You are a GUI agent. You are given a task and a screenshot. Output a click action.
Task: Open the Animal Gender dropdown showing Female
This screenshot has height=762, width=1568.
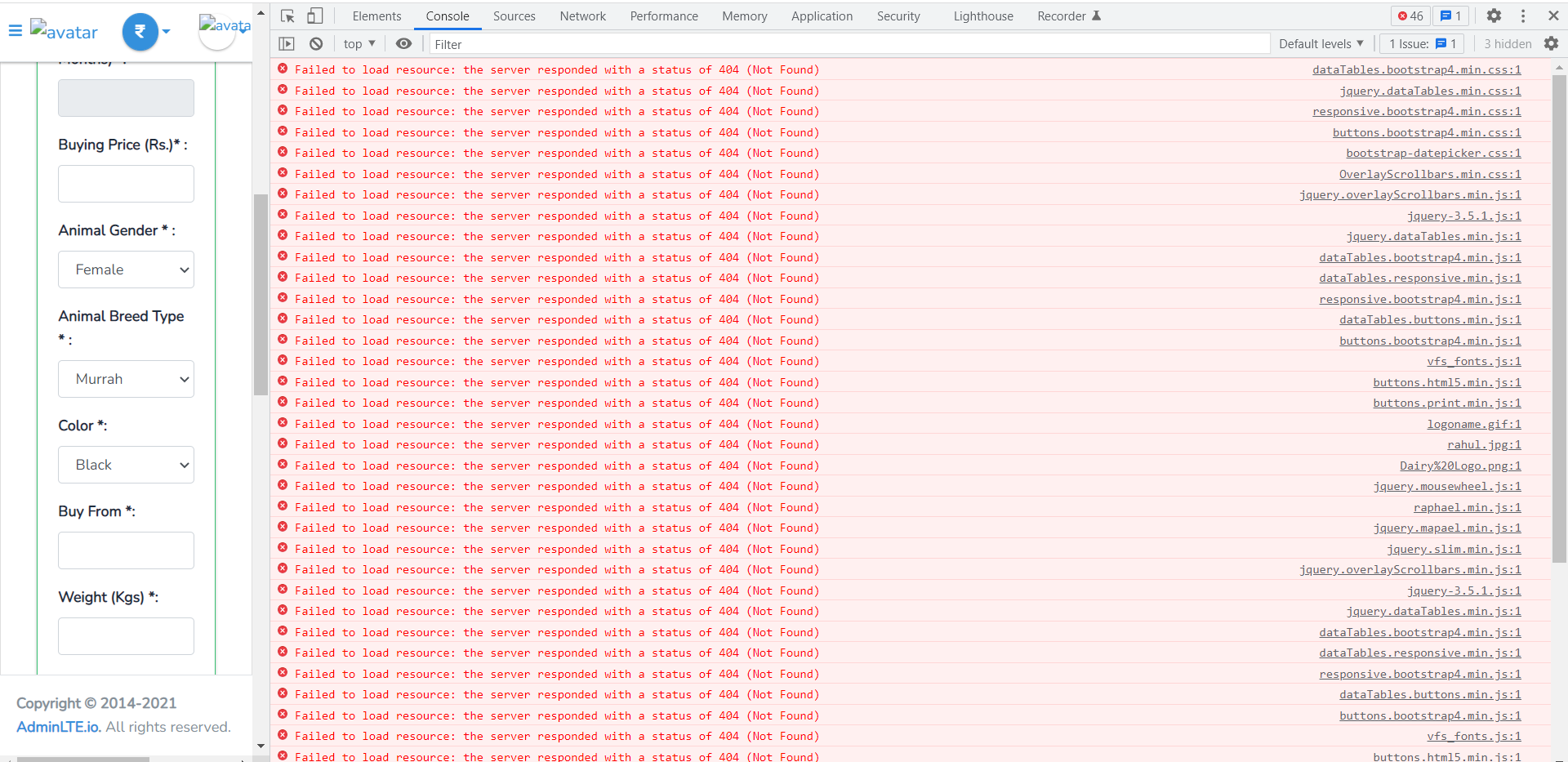[x=126, y=270]
